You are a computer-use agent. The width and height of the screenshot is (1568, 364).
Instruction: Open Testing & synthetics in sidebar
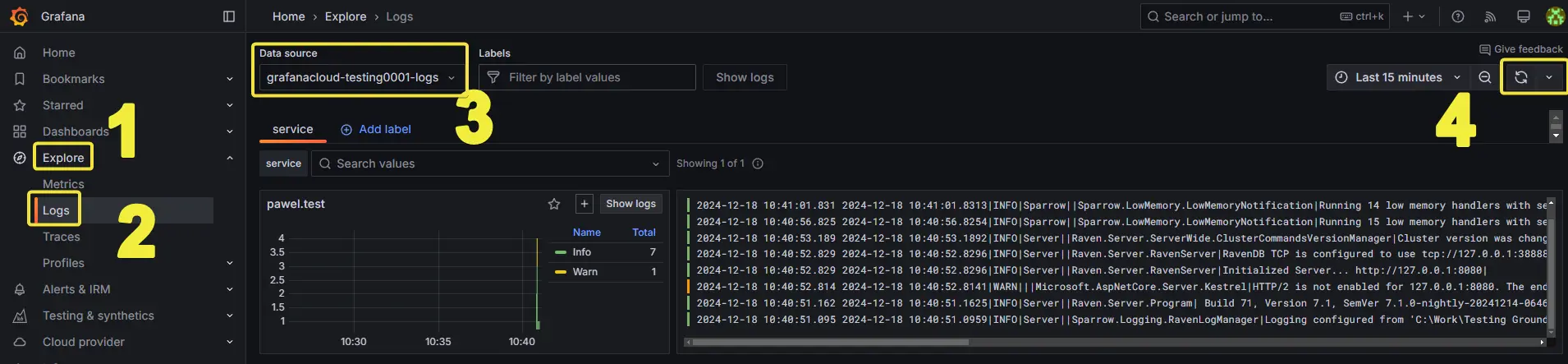(x=99, y=316)
